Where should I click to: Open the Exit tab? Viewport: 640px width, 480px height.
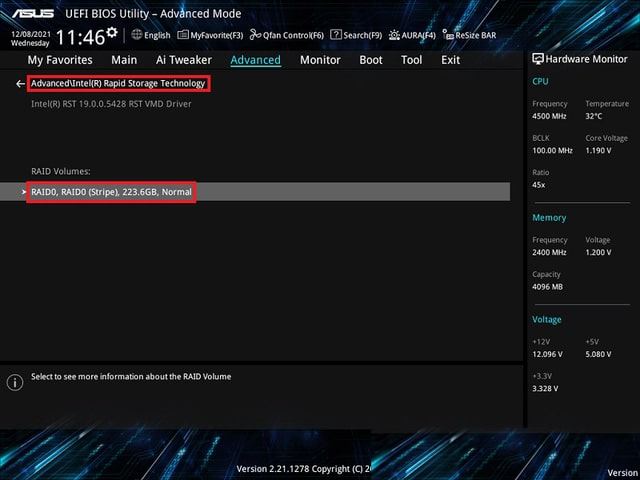[450, 60]
